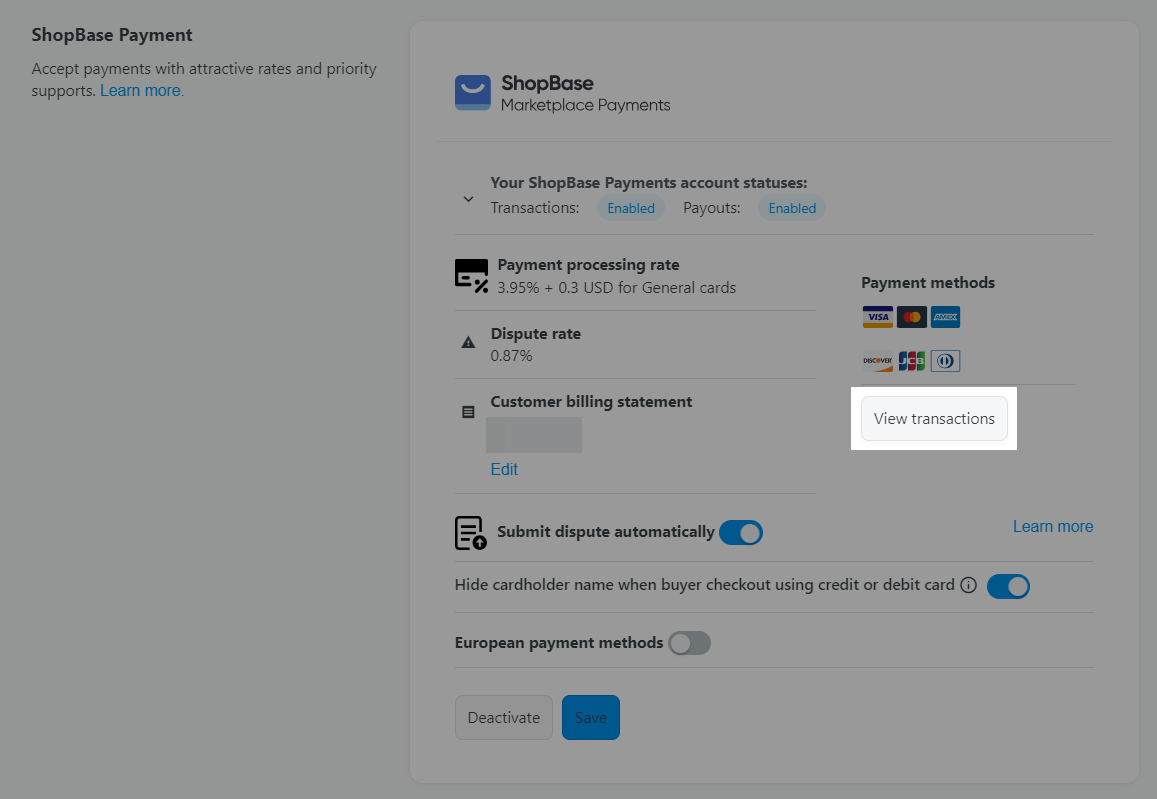
Task: Click the submit dispute document icon
Action: tap(470, 533)
